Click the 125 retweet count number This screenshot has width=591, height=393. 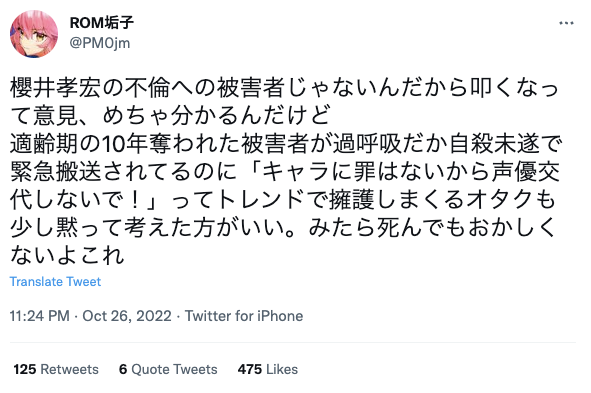[x=25, y=369]
